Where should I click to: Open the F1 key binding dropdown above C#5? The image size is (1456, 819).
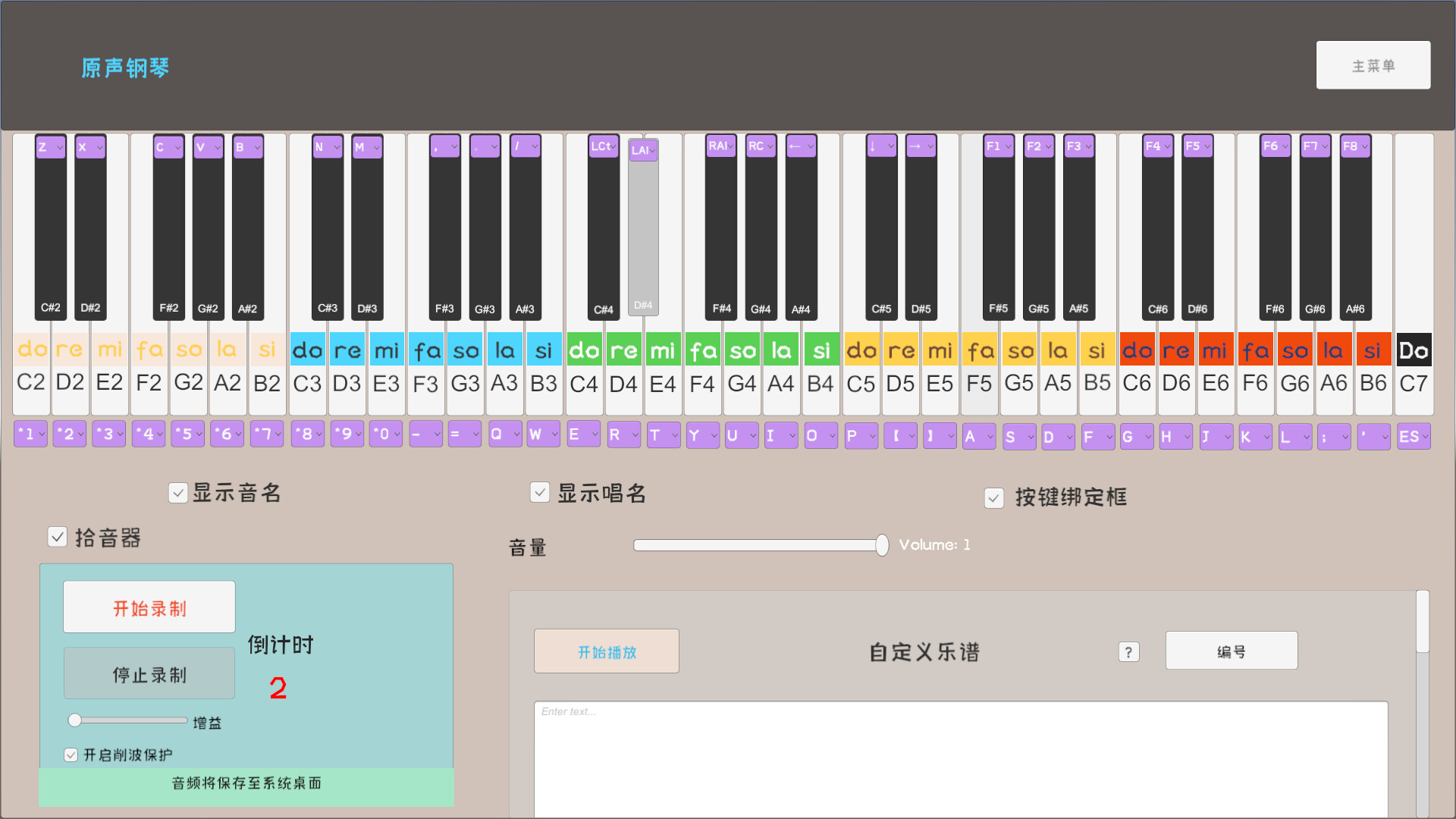tap(998, 146)
